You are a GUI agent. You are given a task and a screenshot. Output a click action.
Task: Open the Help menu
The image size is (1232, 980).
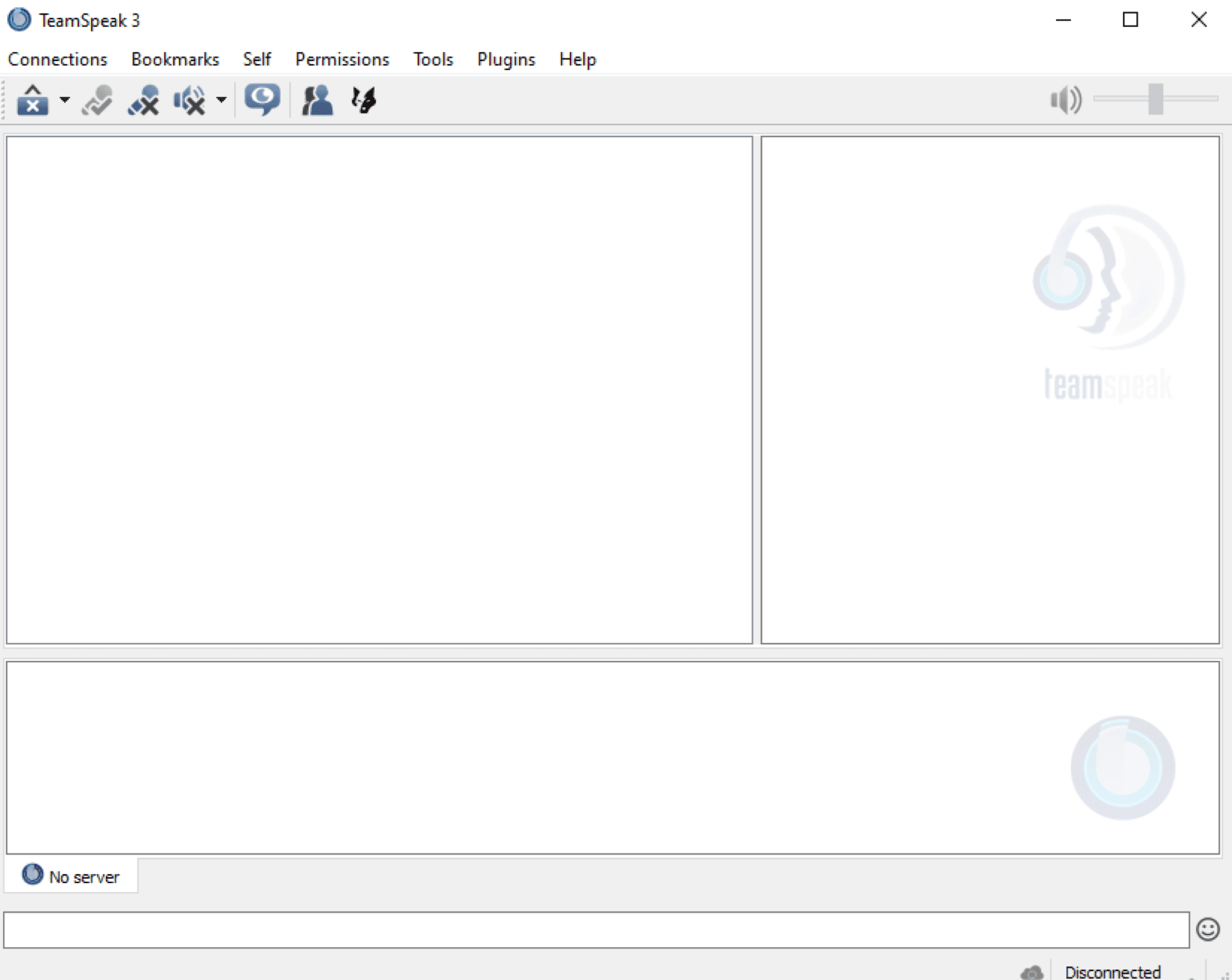(x=577, y=59)
